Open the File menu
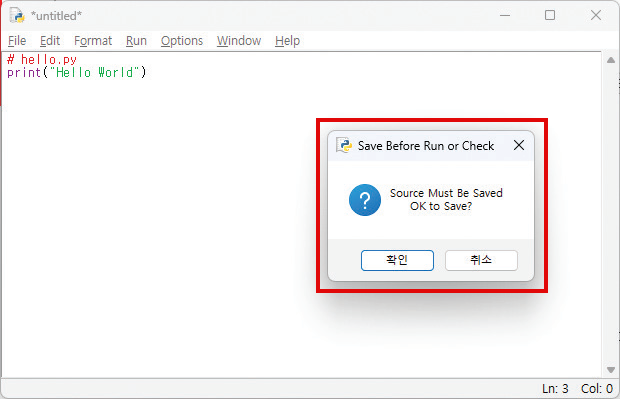Viewport: 620px width, 399px height. pos(17,41)
